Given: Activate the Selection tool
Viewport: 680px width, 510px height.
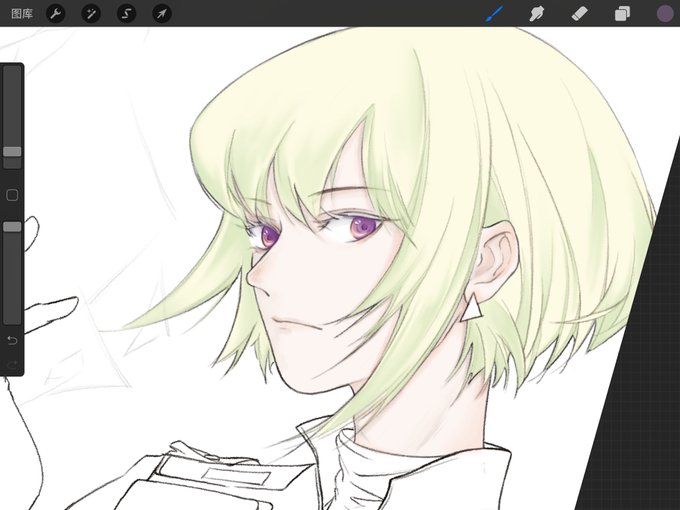Looking at the screenshot, I should tap(126, 14).
